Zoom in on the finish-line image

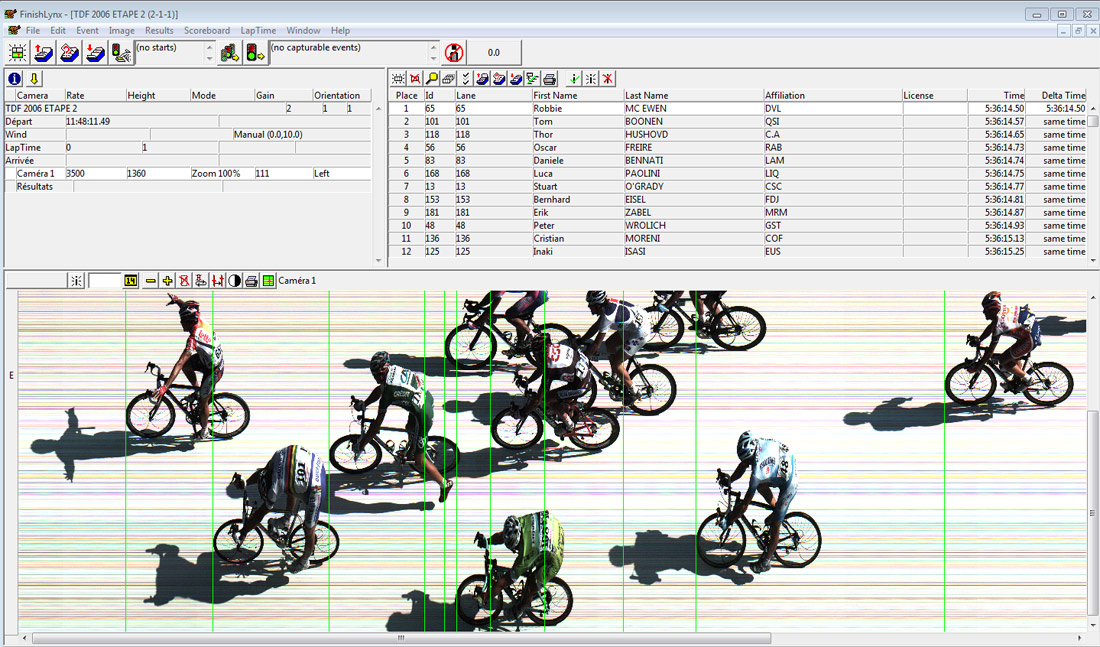click(166, 281)
